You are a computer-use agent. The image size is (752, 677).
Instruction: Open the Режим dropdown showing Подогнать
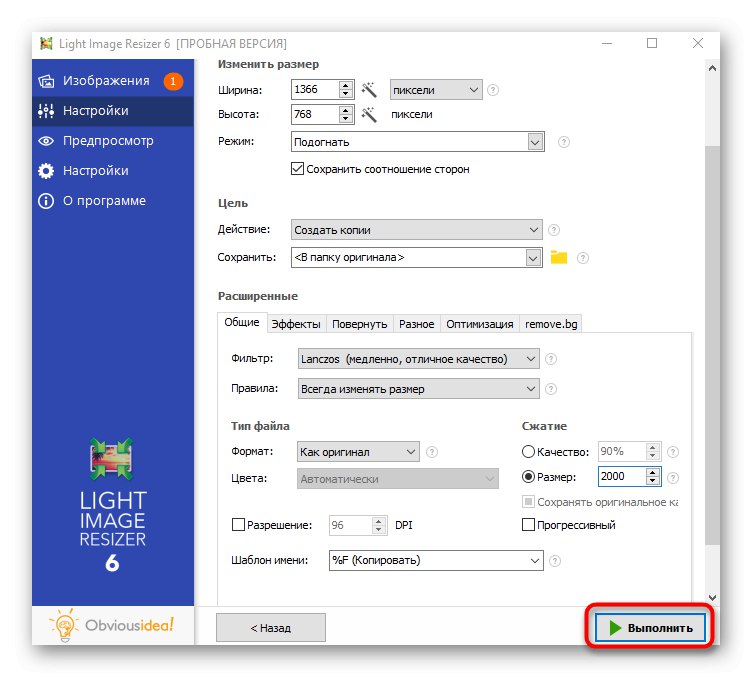coord(417,142)
